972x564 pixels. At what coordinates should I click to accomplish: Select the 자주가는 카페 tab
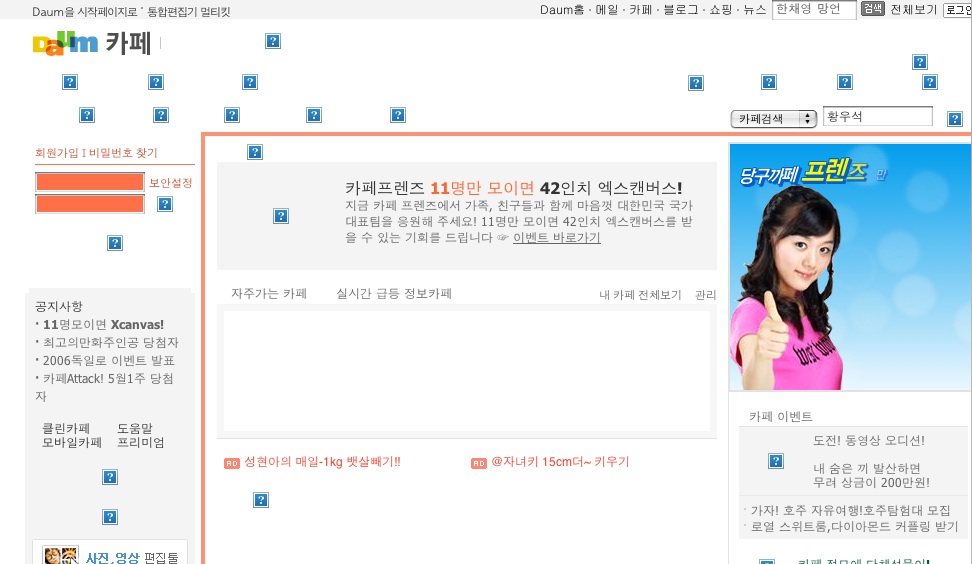pyautogui.click(x=269, y=293)
